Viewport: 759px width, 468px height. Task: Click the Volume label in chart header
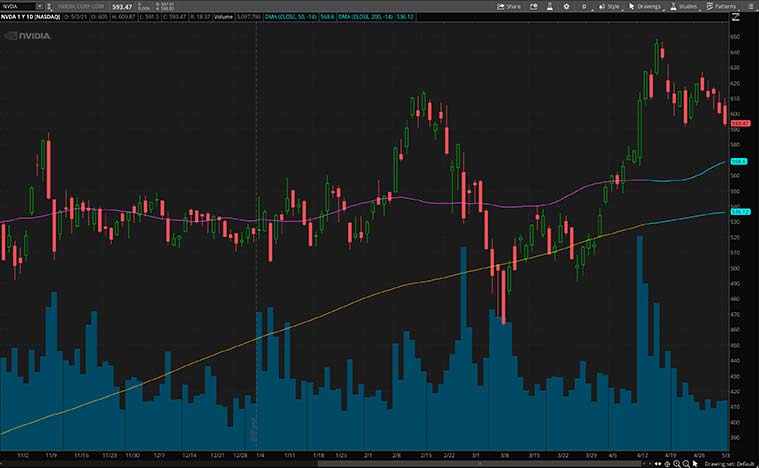pos(222,18)
